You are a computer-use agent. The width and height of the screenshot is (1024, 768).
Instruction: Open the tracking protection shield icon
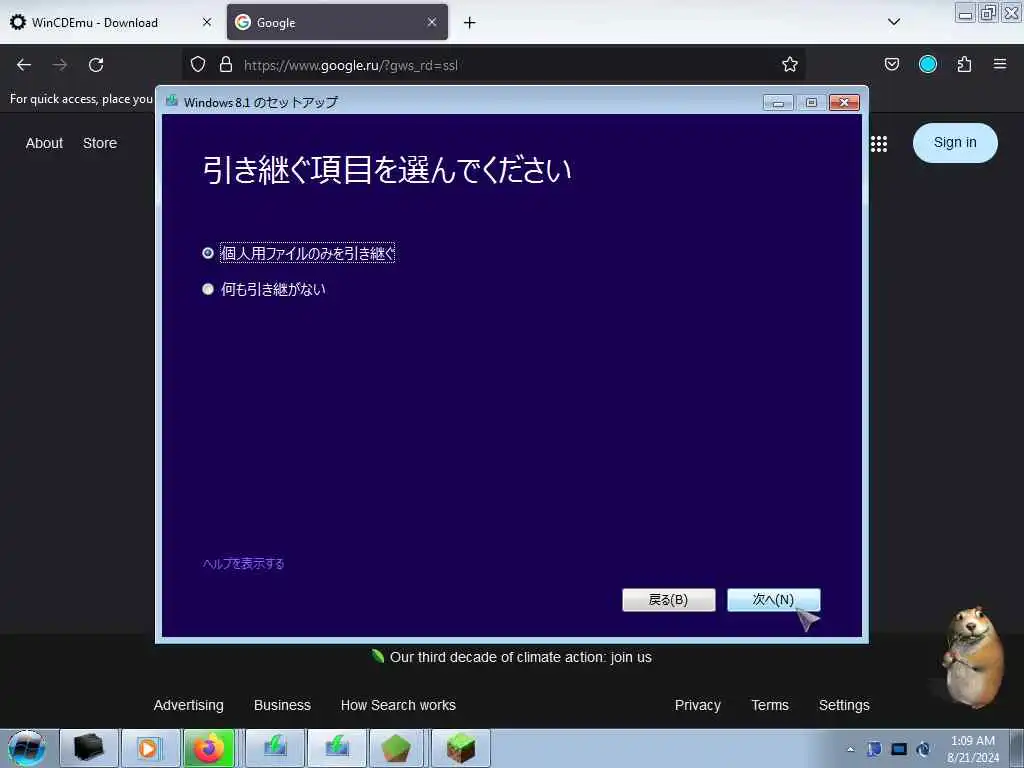pyautogui.click(x=198, y=65)
